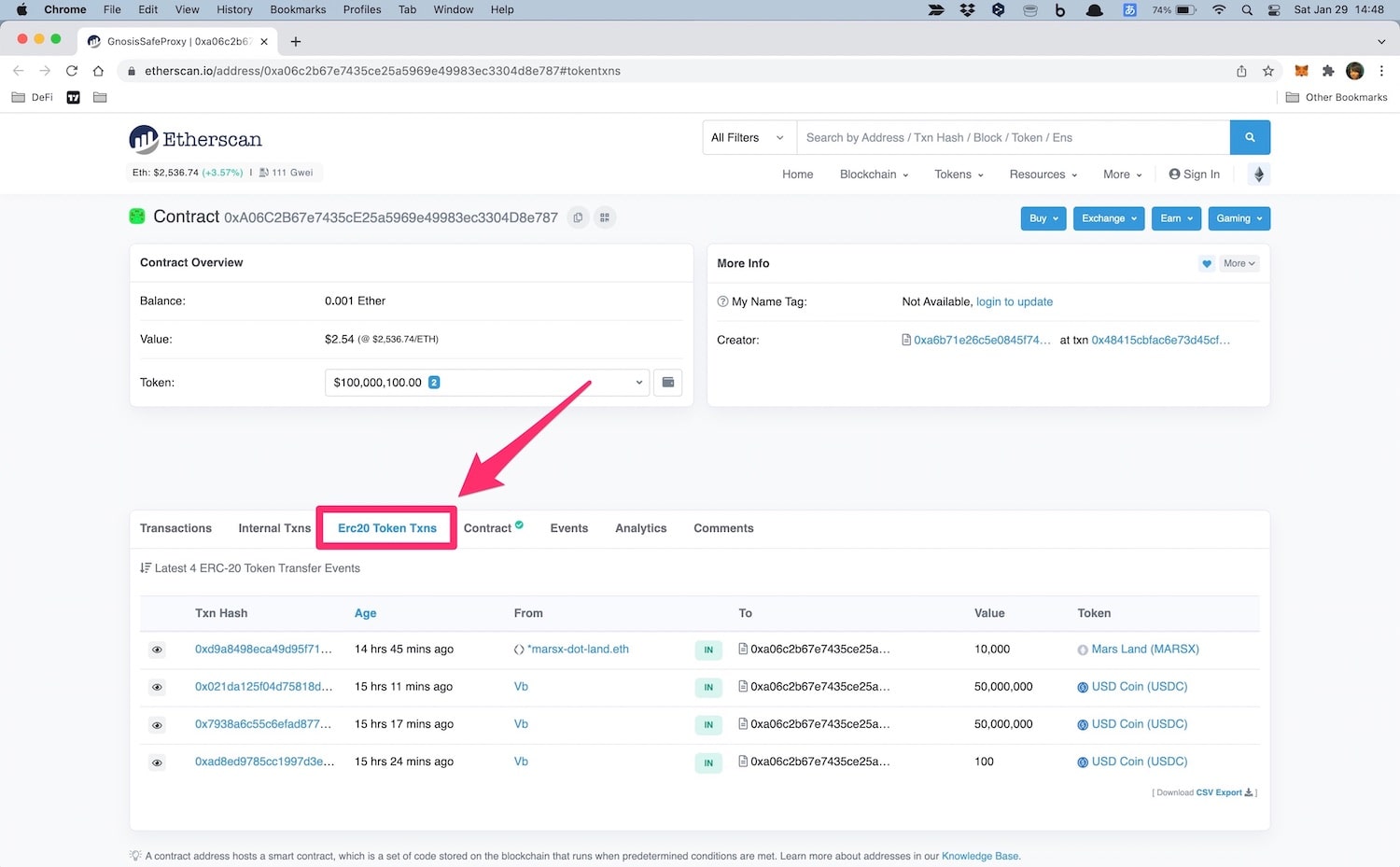
Task: Expand the More item in top navigation
Action: pos(1122,175)
